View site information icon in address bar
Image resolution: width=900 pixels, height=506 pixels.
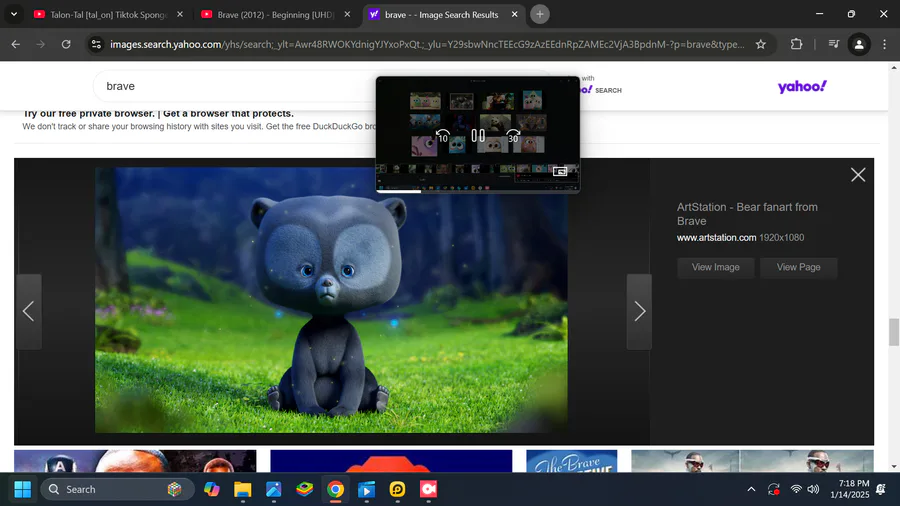[x=96, y=44]
